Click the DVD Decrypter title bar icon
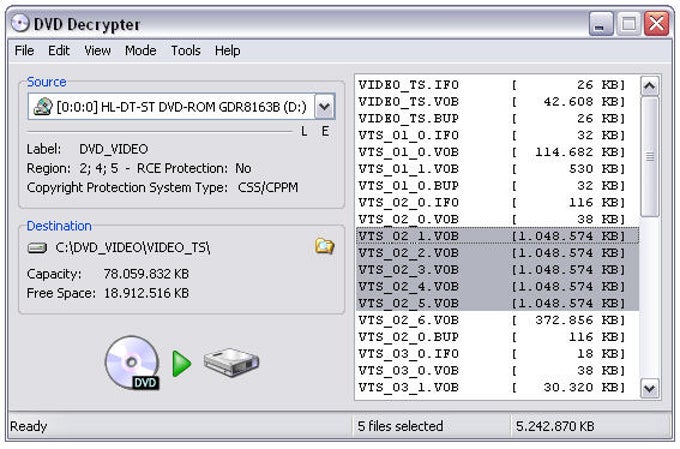This screenshot has height=449, width=680. click(x=19, y=23)
